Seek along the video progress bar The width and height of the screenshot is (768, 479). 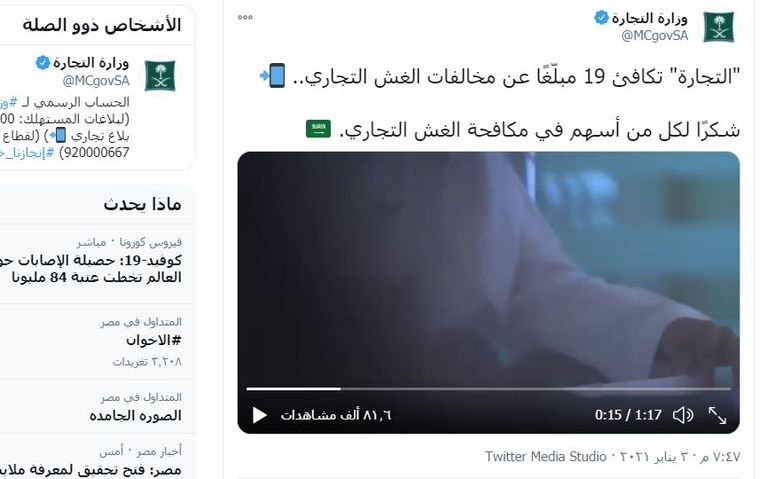488,389
